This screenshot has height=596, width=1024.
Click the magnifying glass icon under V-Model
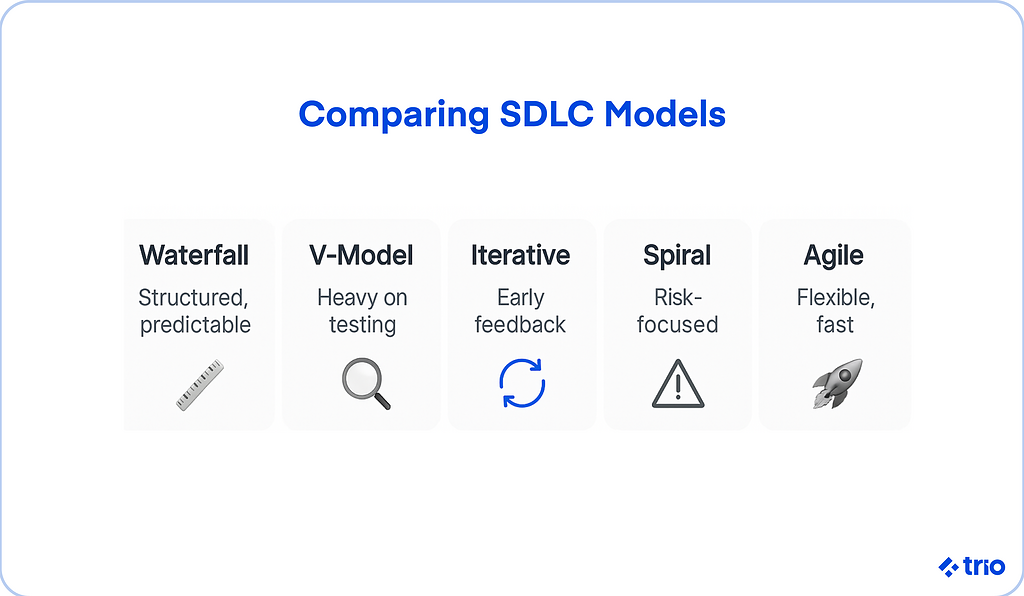click(x=365, y=384)
